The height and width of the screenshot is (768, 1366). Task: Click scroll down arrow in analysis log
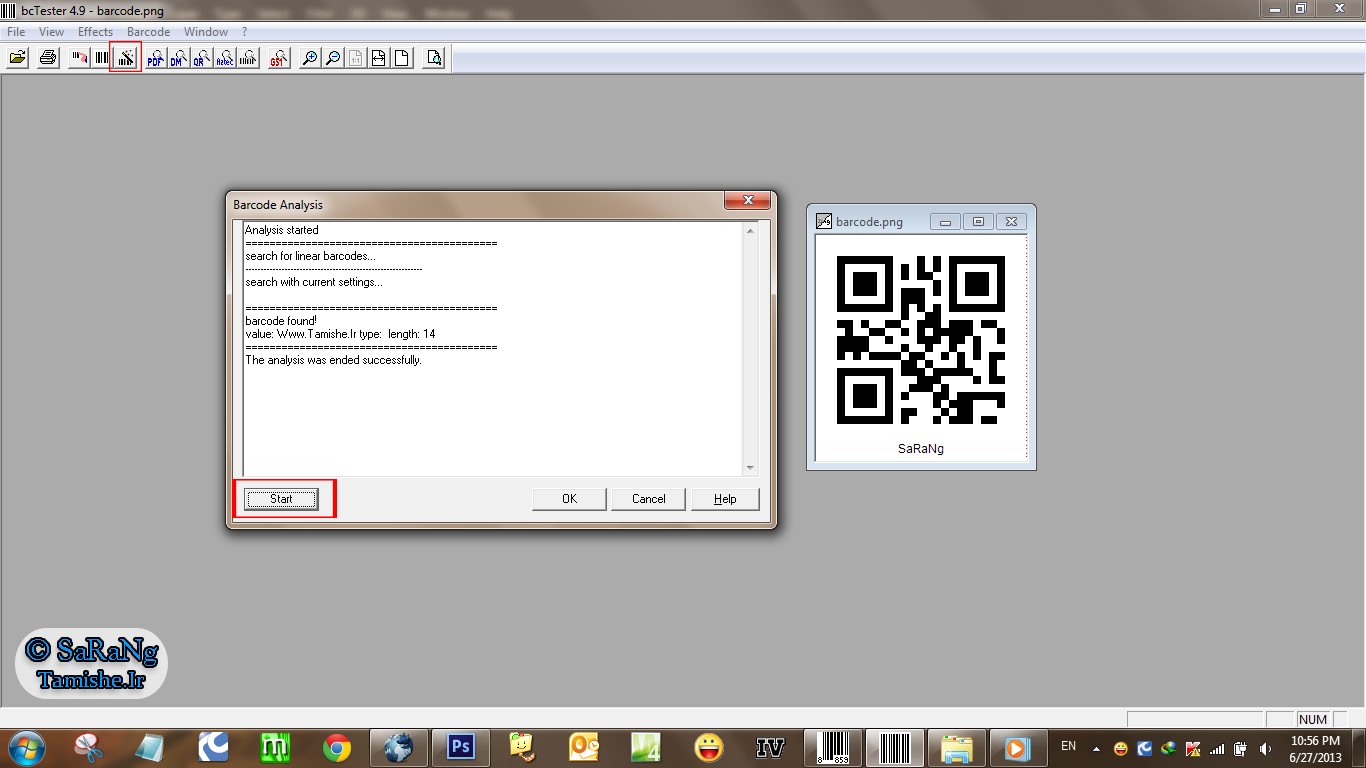pyautogui.click(x=750, y=468)
